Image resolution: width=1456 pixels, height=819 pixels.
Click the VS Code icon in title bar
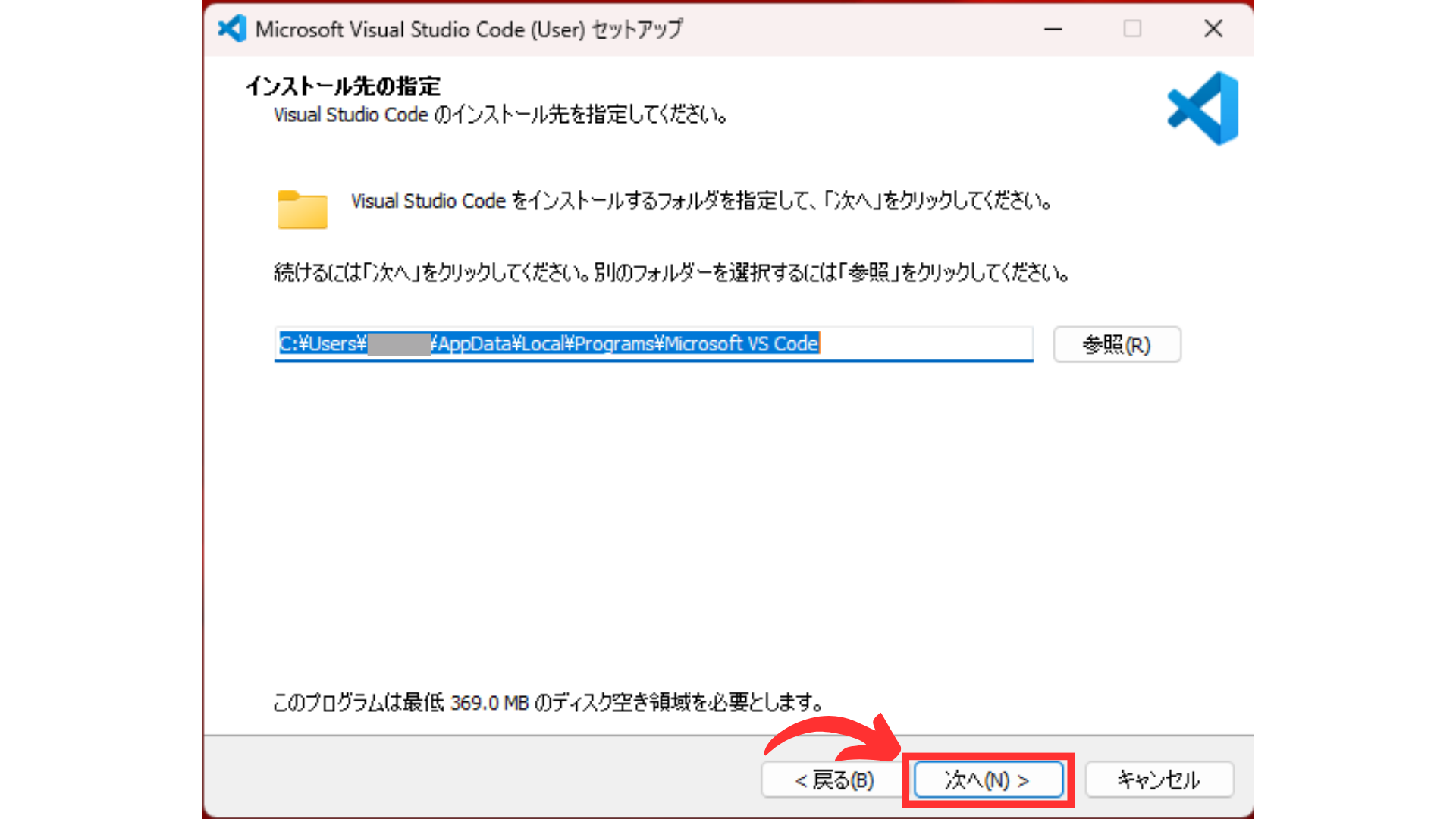tap(232, 29)
